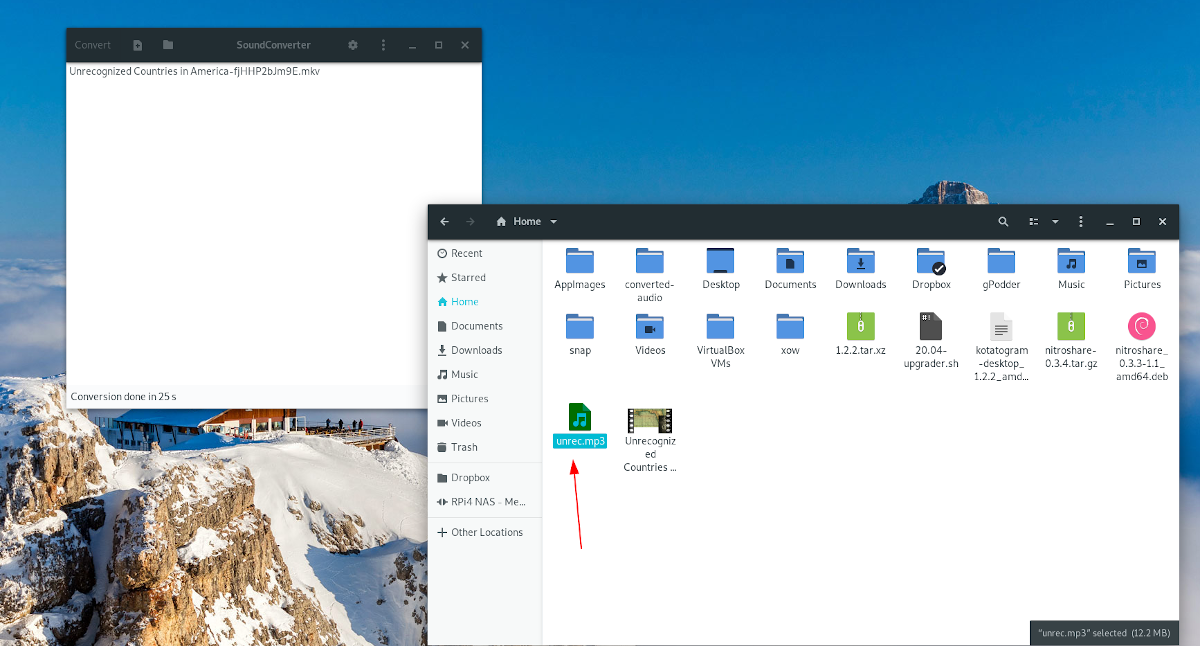Maximize the file manager window

tap(1136, 221)
